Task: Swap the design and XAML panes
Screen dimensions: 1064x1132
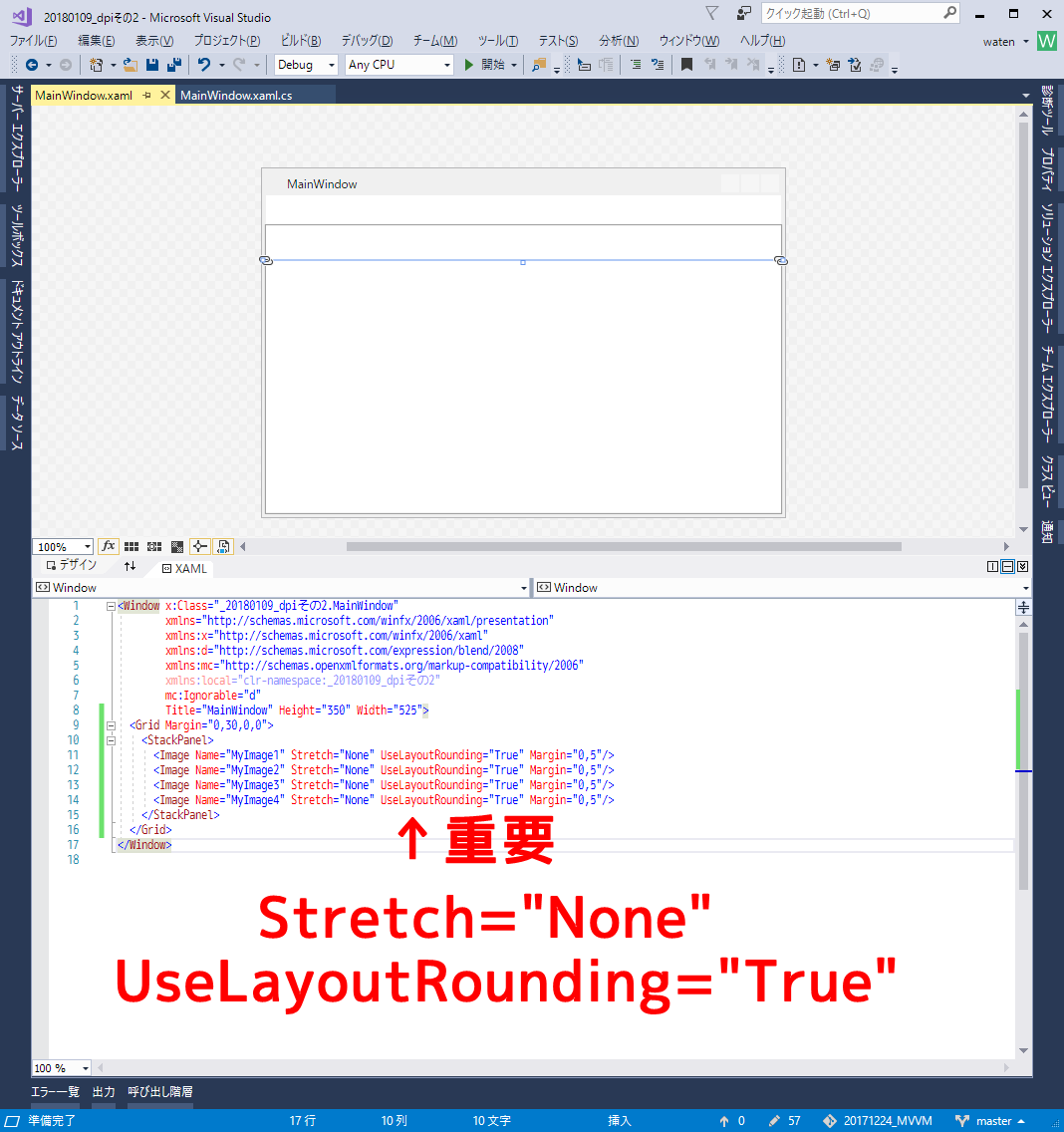Action: tap(130, 567)
